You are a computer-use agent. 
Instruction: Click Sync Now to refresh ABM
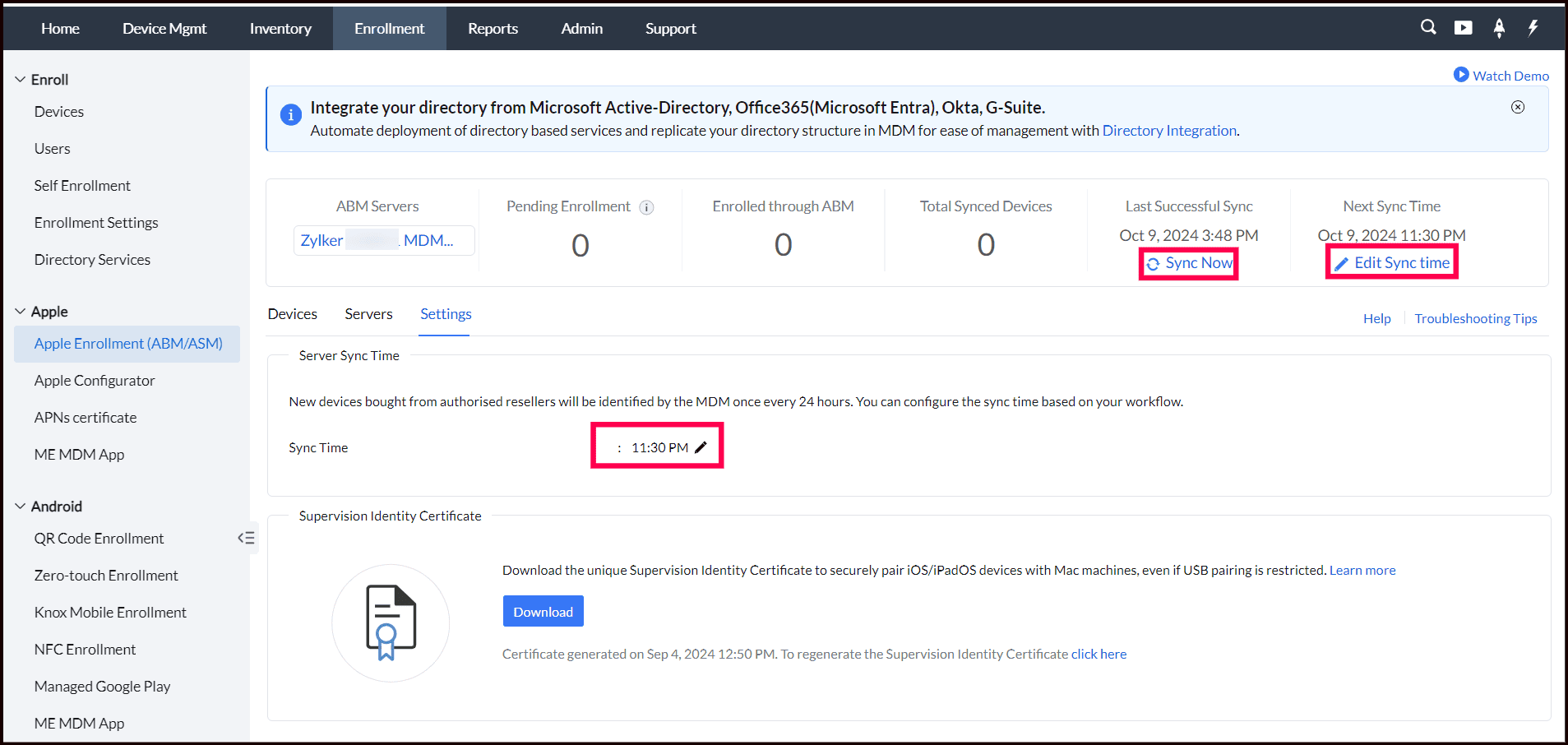coord(1190,263)
